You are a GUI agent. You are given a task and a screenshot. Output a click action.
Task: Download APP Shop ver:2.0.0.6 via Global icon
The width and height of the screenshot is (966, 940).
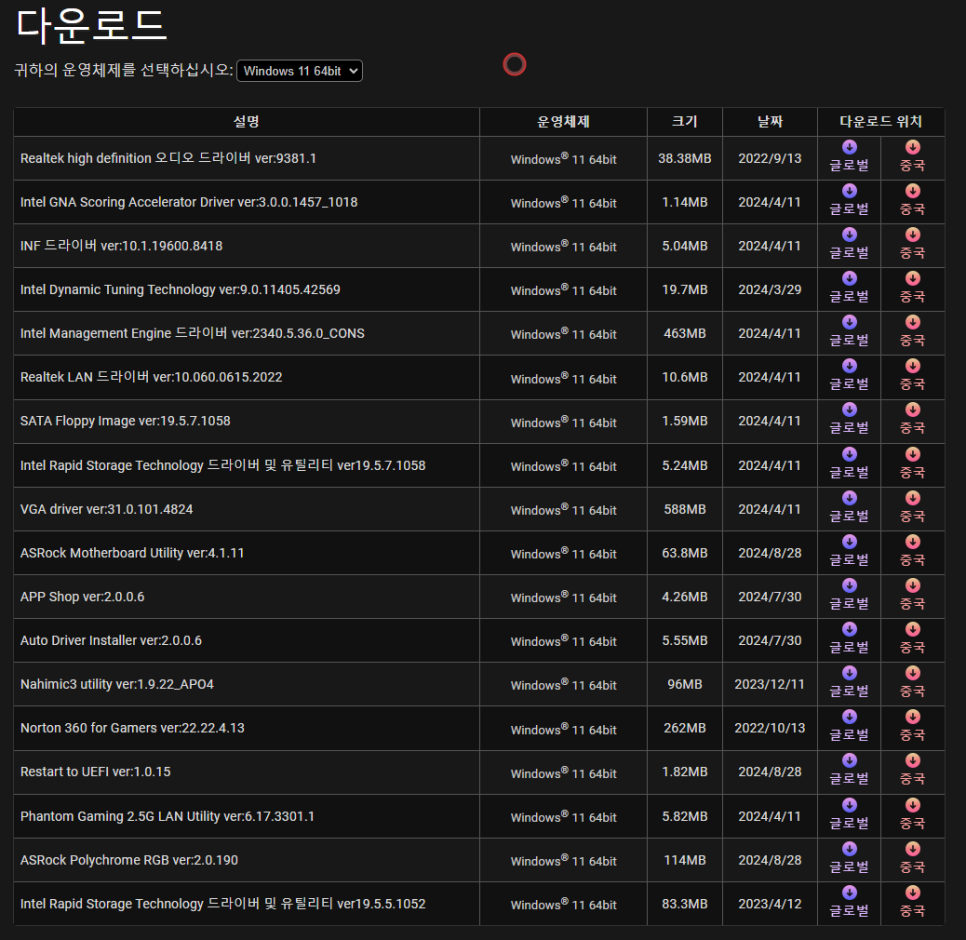click(850, 585)
